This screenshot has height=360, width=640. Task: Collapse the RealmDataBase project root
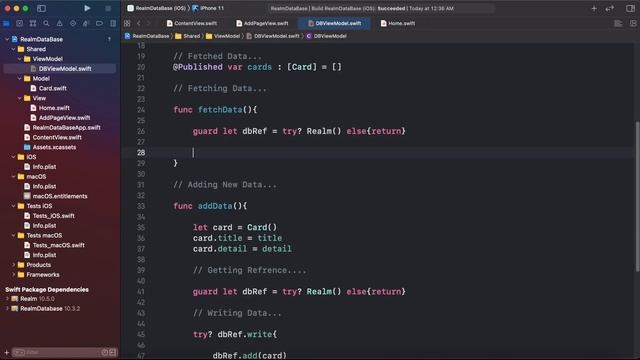[x=7, y=39]
